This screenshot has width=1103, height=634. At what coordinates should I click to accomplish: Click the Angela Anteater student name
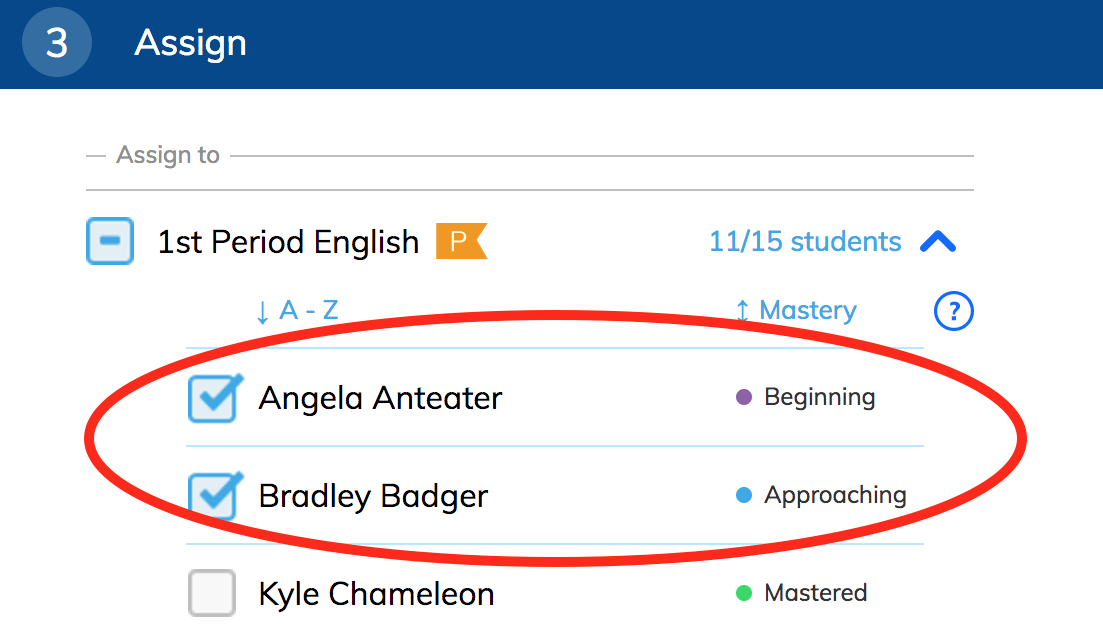click(x=381, y=398)
